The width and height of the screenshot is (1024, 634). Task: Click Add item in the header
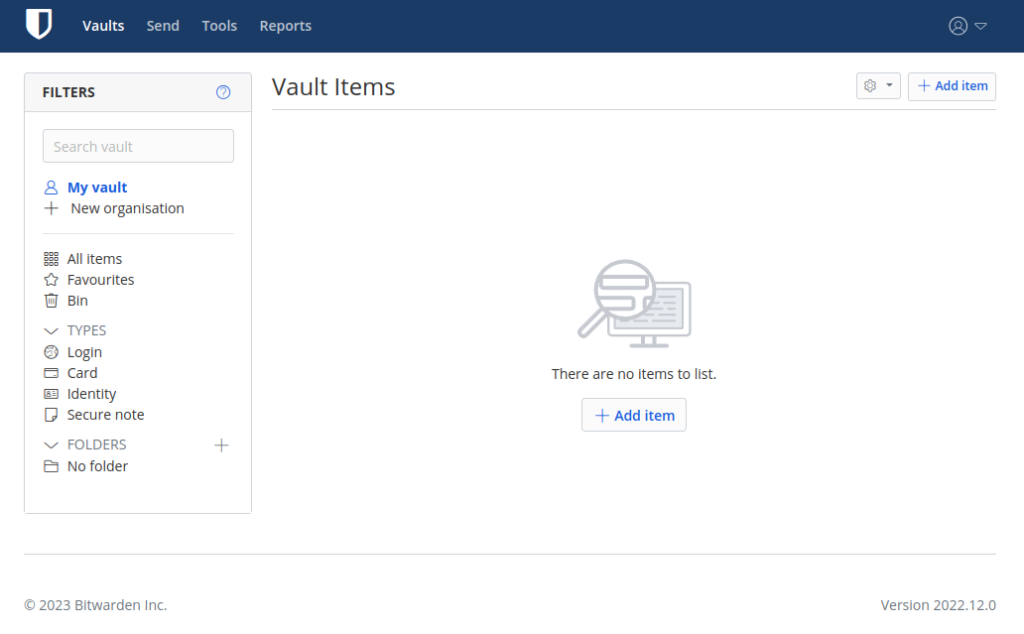pyautogui.click(x=952, y=86)
